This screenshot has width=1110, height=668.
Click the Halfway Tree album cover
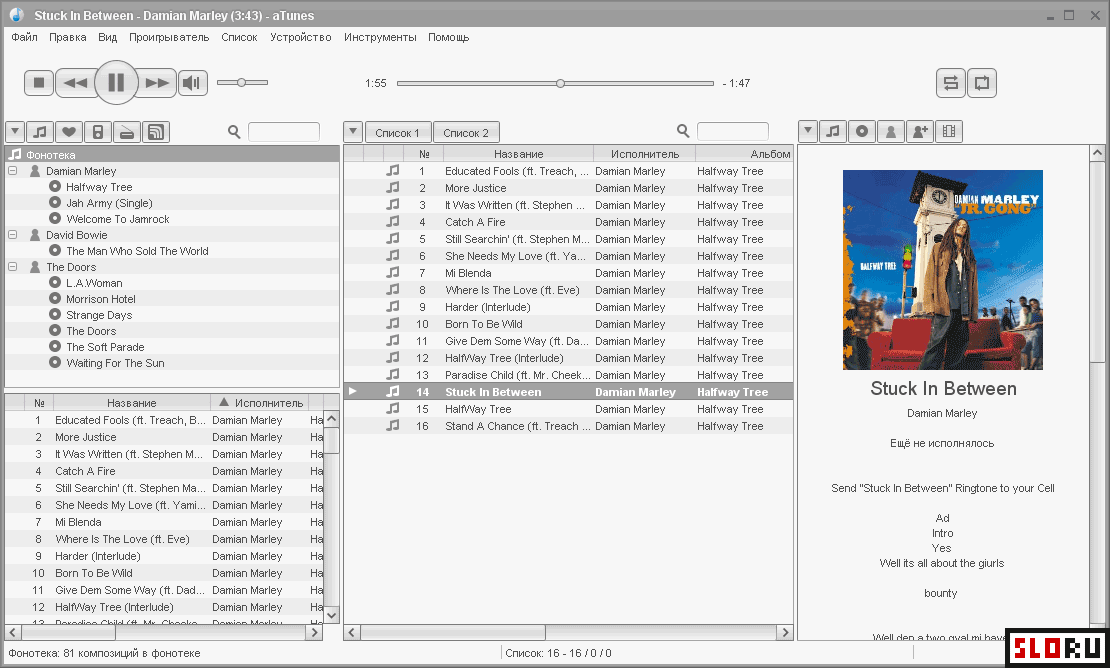(942, 270)
